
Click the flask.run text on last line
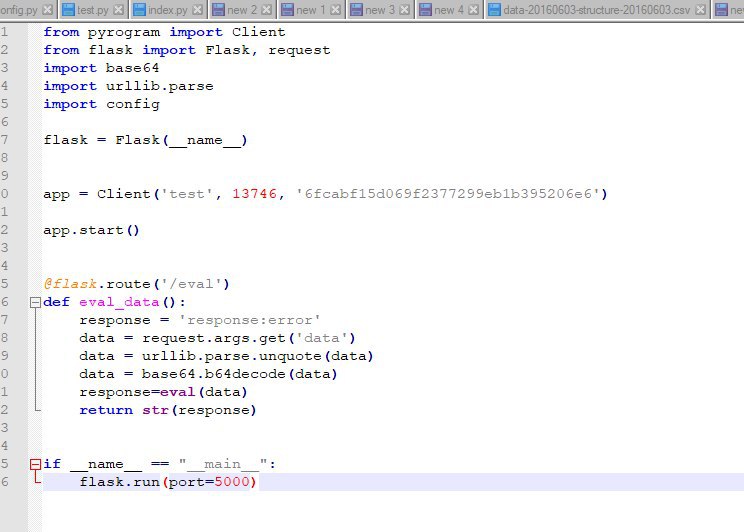tap(119, 482)
